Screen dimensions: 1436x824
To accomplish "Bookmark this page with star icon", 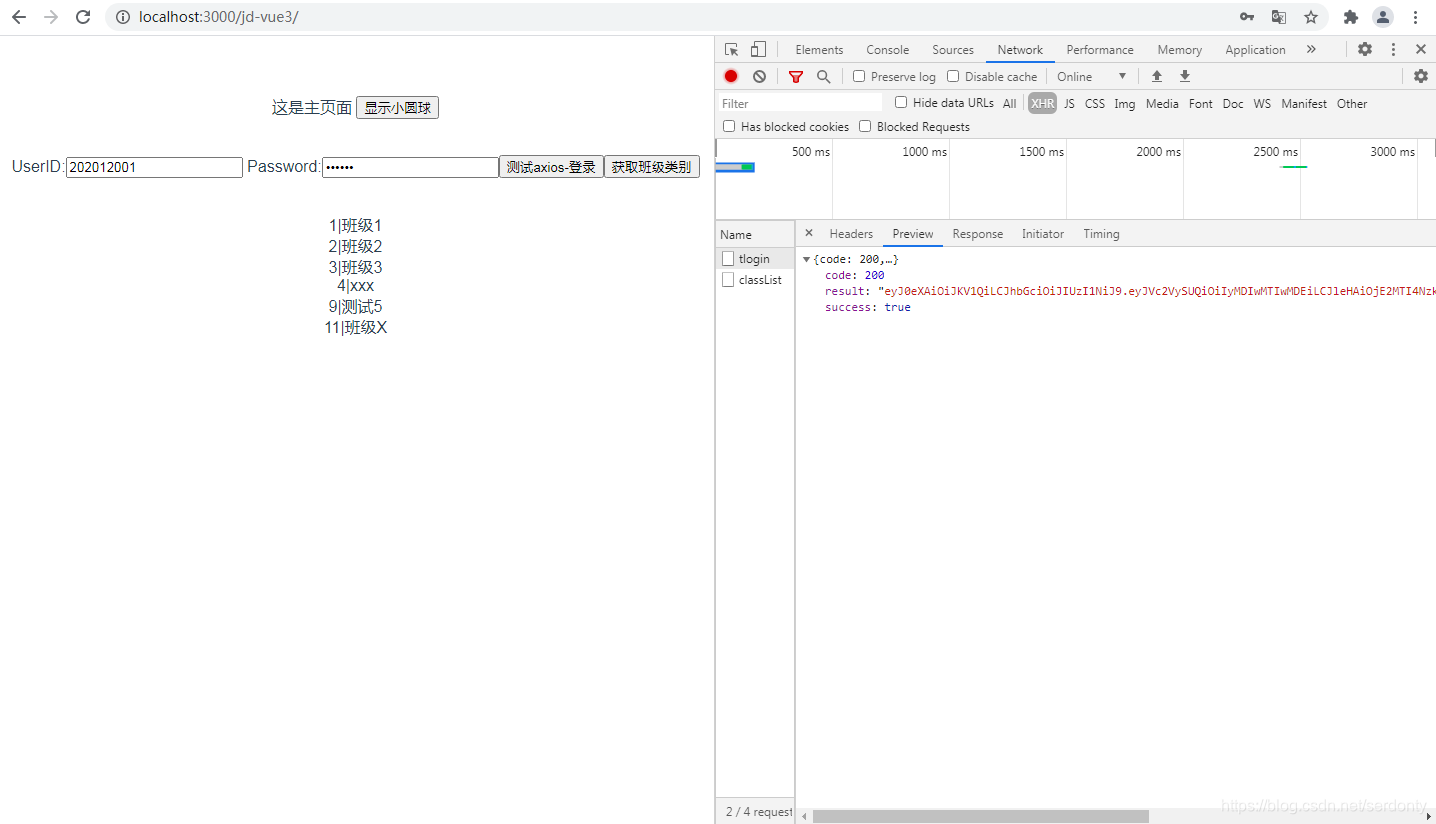I will tap(1311, 17).
